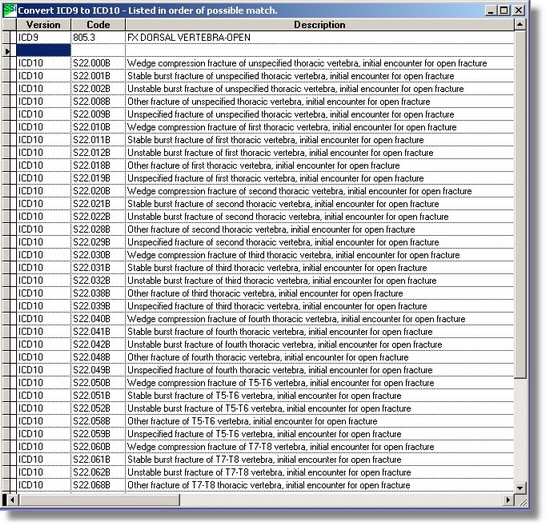Select code S22.011B
This screenshot has width=546, height=526.
[x=98, y=140]
